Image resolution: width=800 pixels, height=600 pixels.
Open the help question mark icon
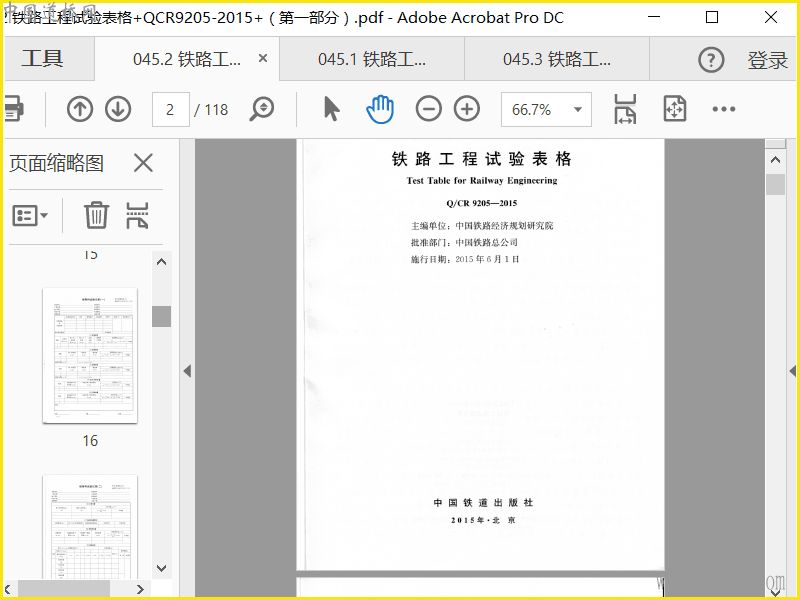pyautogui.click(x=711, y=60)
